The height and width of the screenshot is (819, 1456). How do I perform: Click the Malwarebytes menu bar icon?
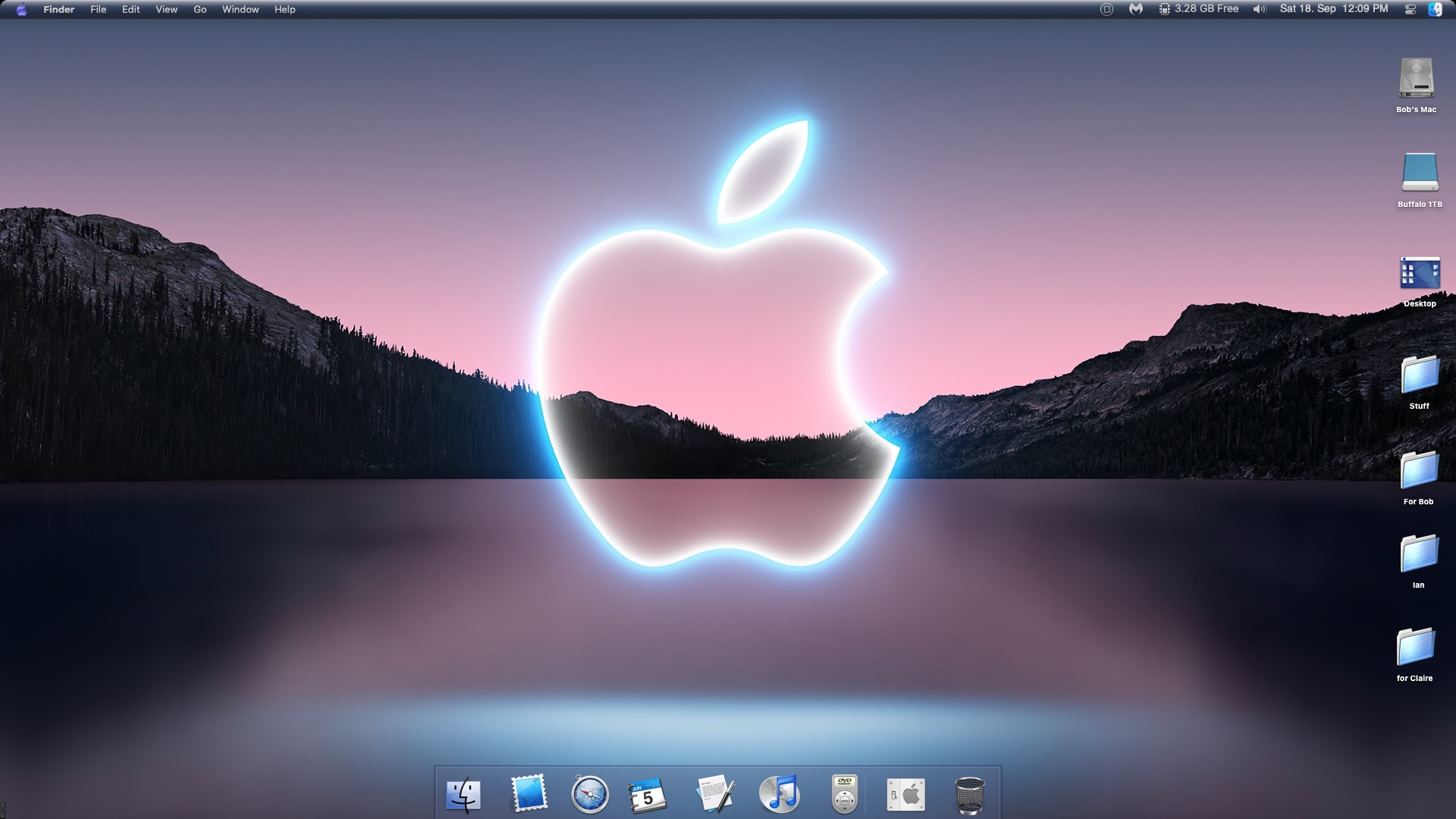click(1135, 9)
